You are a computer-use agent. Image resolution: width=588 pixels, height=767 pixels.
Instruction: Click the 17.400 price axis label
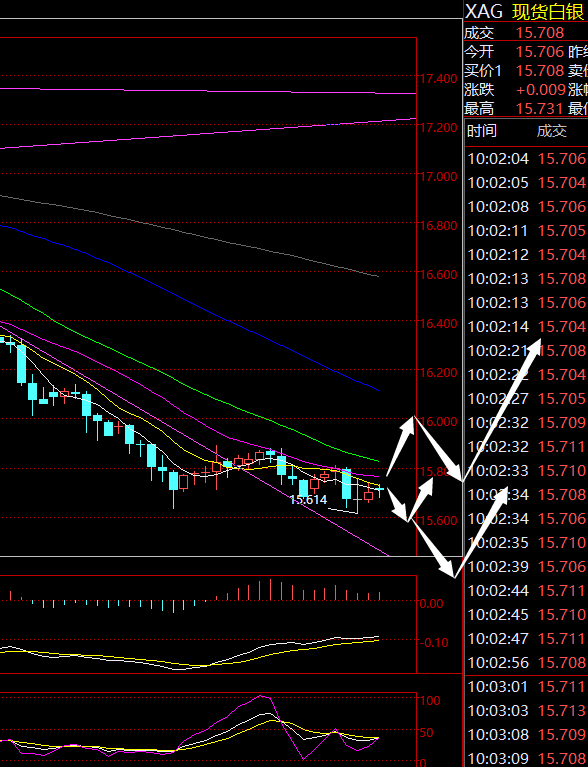pos(439,78)
